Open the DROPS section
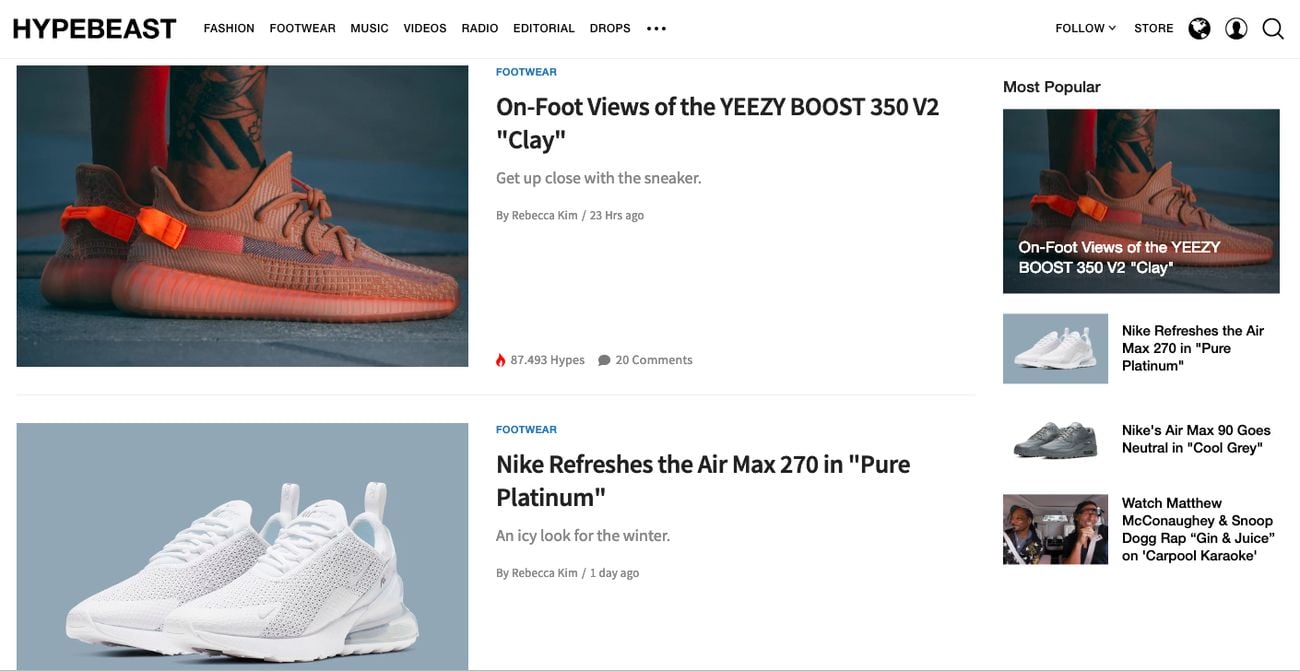The width and height of the screenshot is (1300, 671). [x=610, y=28]
